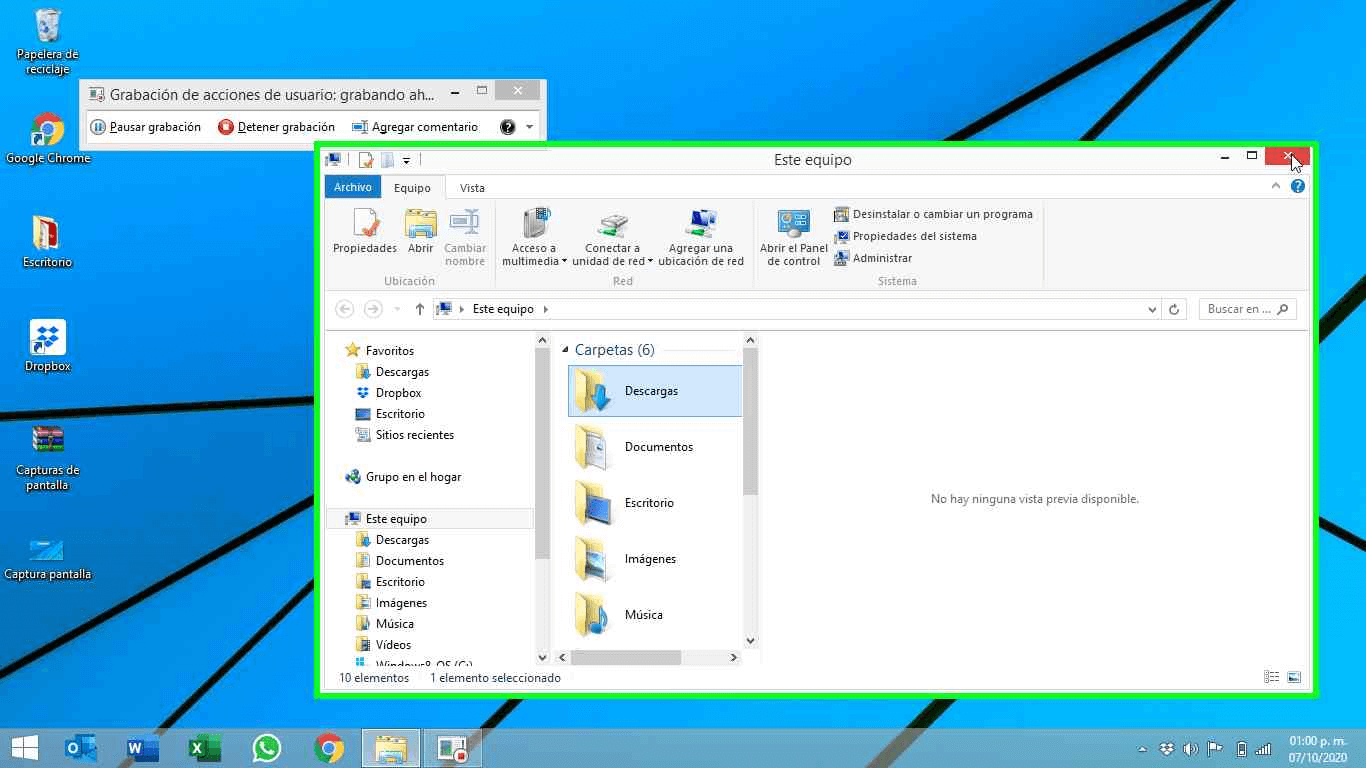This screenshot has height=768, width=1366.
Task: Expand chevron after Este equipo in address bar
Action: (x=546, y=309)
